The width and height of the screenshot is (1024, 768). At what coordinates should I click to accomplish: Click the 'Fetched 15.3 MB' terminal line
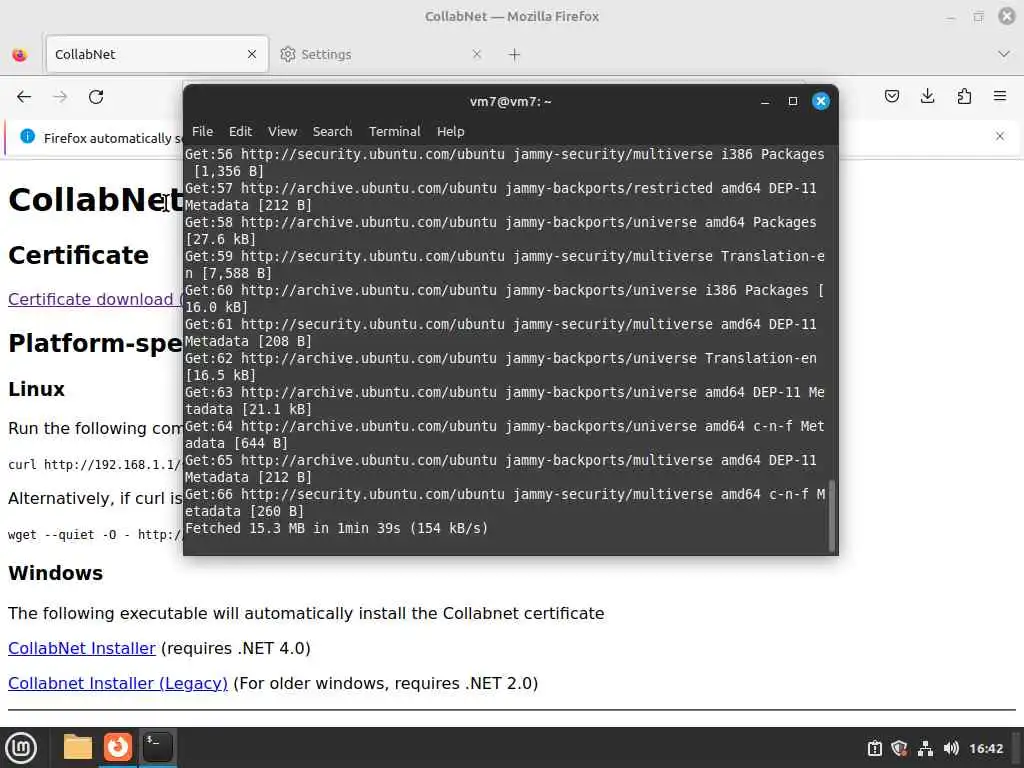[x=336, y=528]
